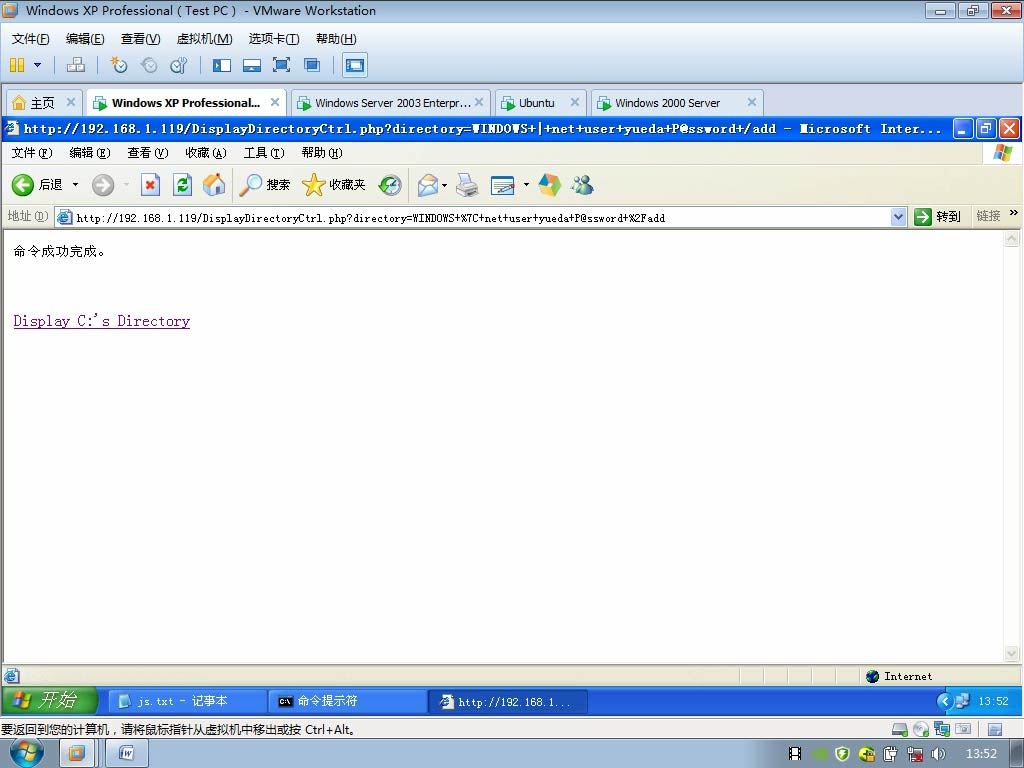
Task: Switch to js.txt 记事本 taskbar item
Action: (x=186, y=701)
